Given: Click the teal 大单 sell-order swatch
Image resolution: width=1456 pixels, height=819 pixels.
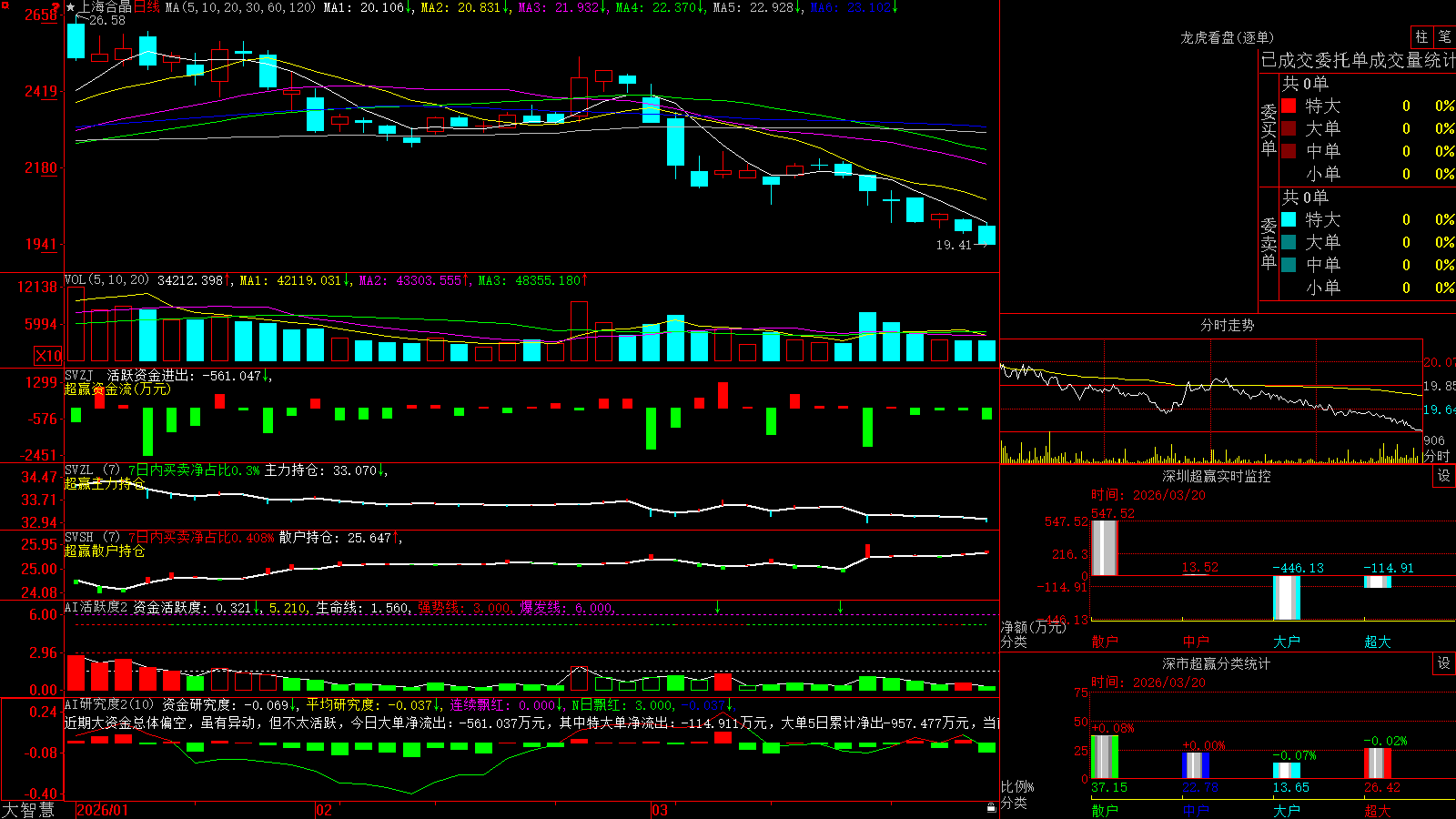Looking at the screenshot, I should [1289, 242].
